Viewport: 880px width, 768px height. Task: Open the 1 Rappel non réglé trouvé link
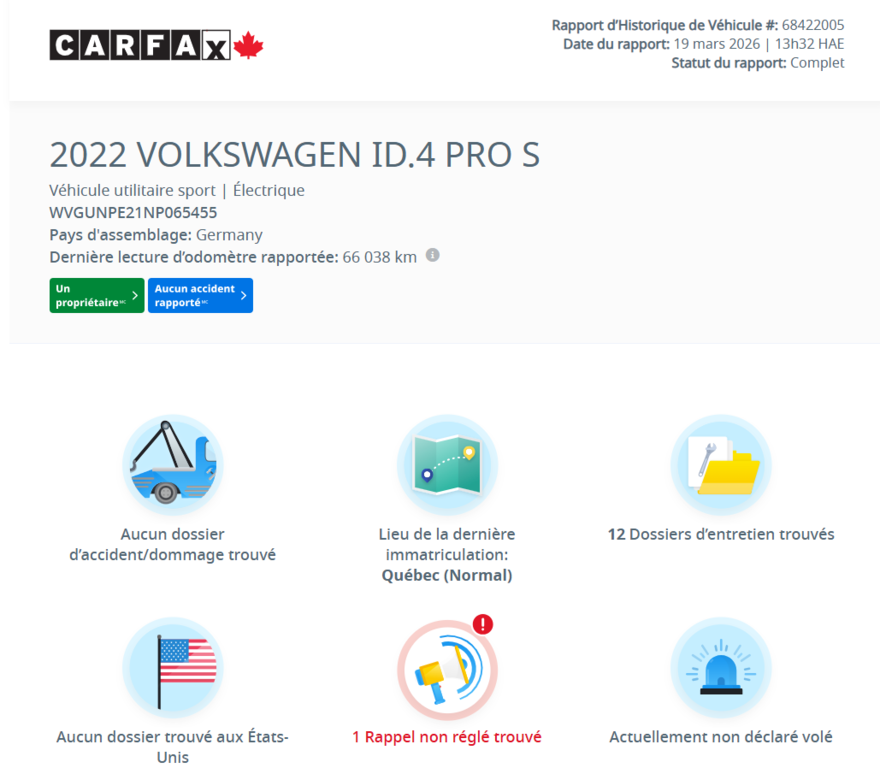click(x=447, y=736)
